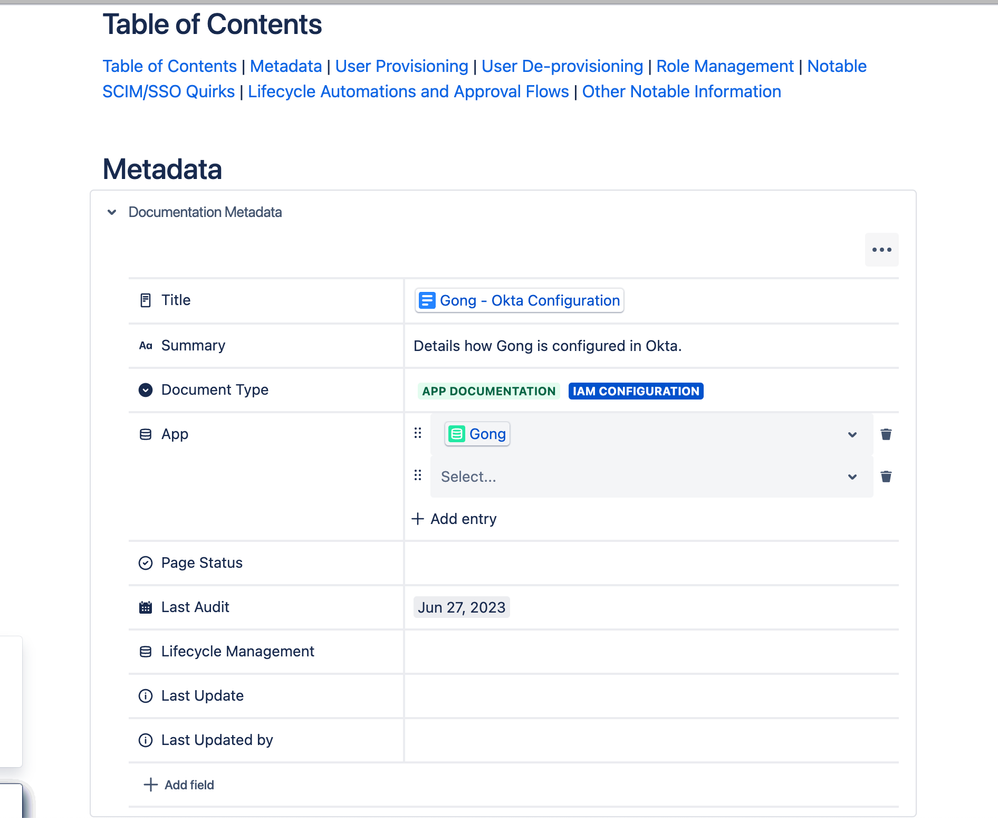998x818 pixels.
Task: Click the Table of Contents heading
Action: point(212,25)
